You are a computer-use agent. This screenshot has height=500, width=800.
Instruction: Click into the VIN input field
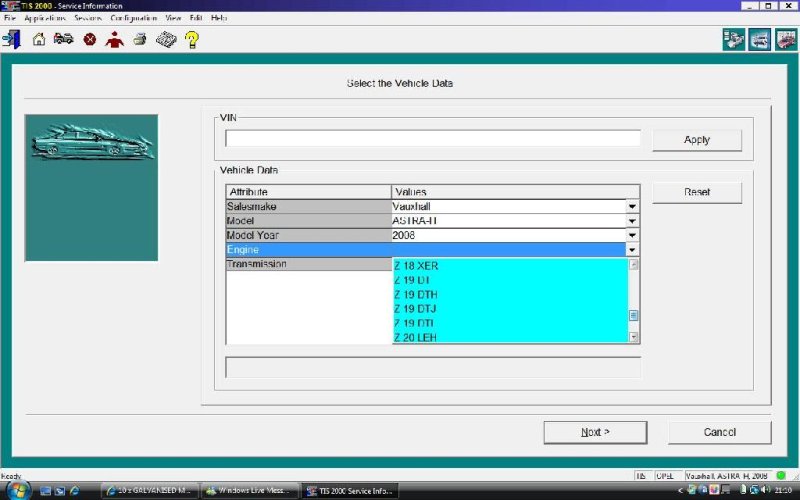coord(432,139)
